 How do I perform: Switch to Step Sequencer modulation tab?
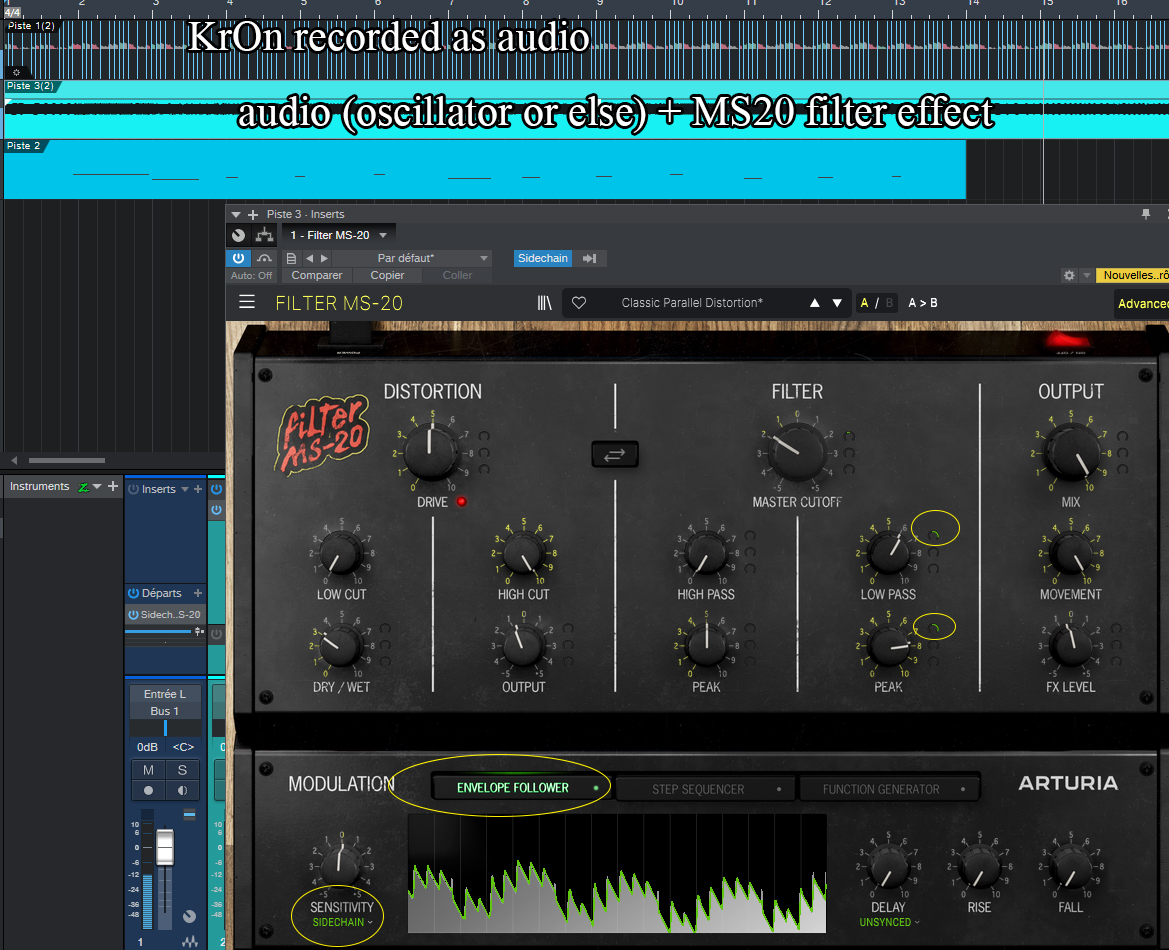pos(703,789)
